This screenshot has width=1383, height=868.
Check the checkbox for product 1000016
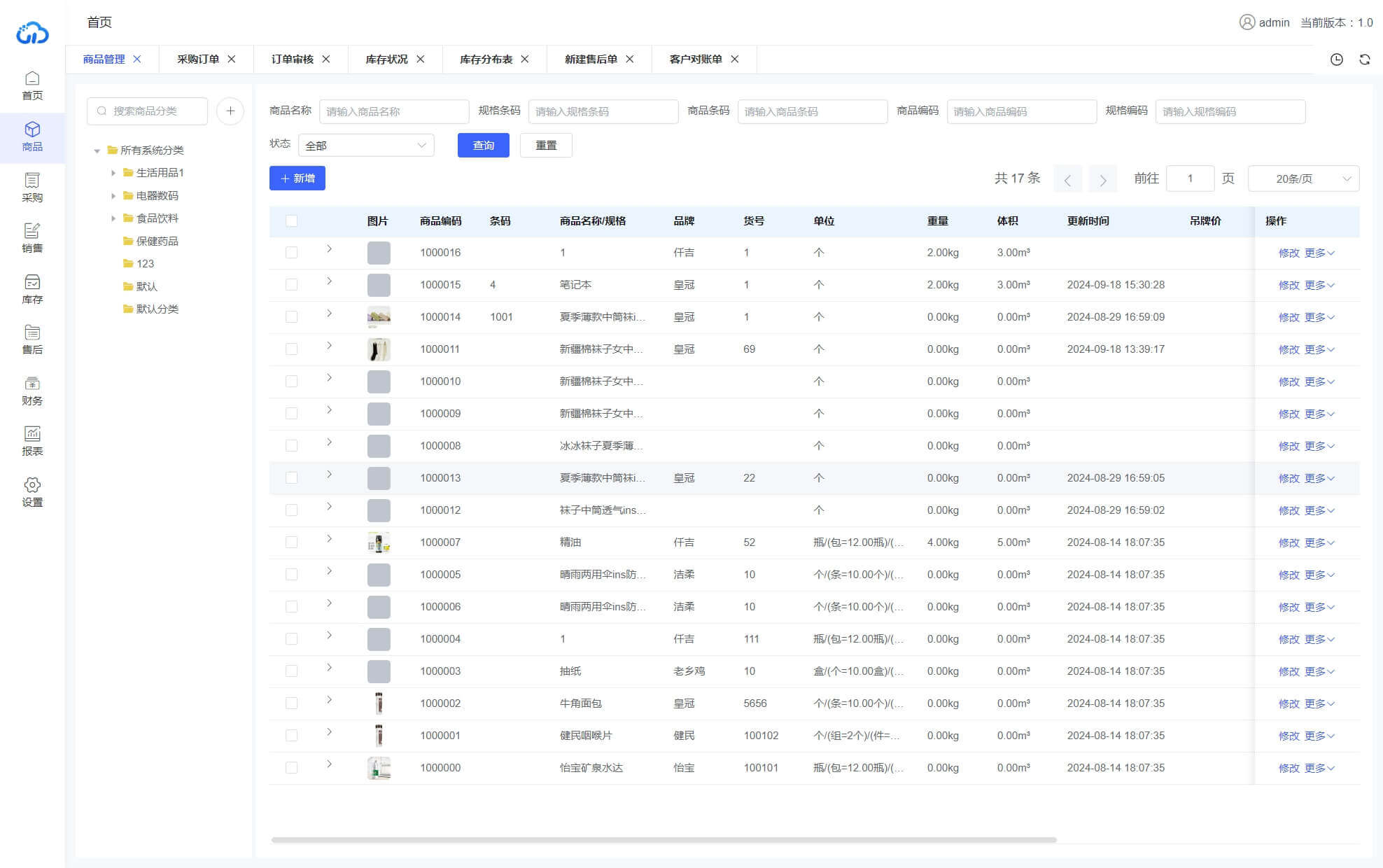[x=291, y=253]
